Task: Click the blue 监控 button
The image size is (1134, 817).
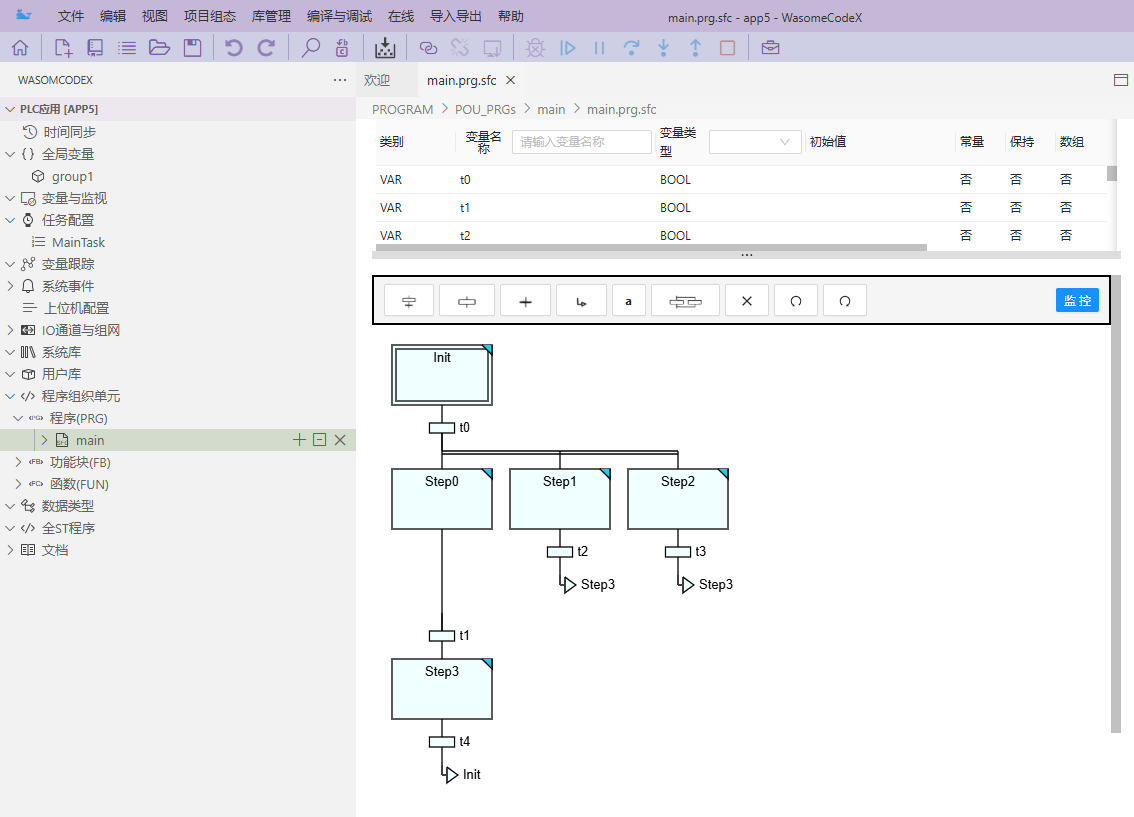Action: click(1077, 301)
